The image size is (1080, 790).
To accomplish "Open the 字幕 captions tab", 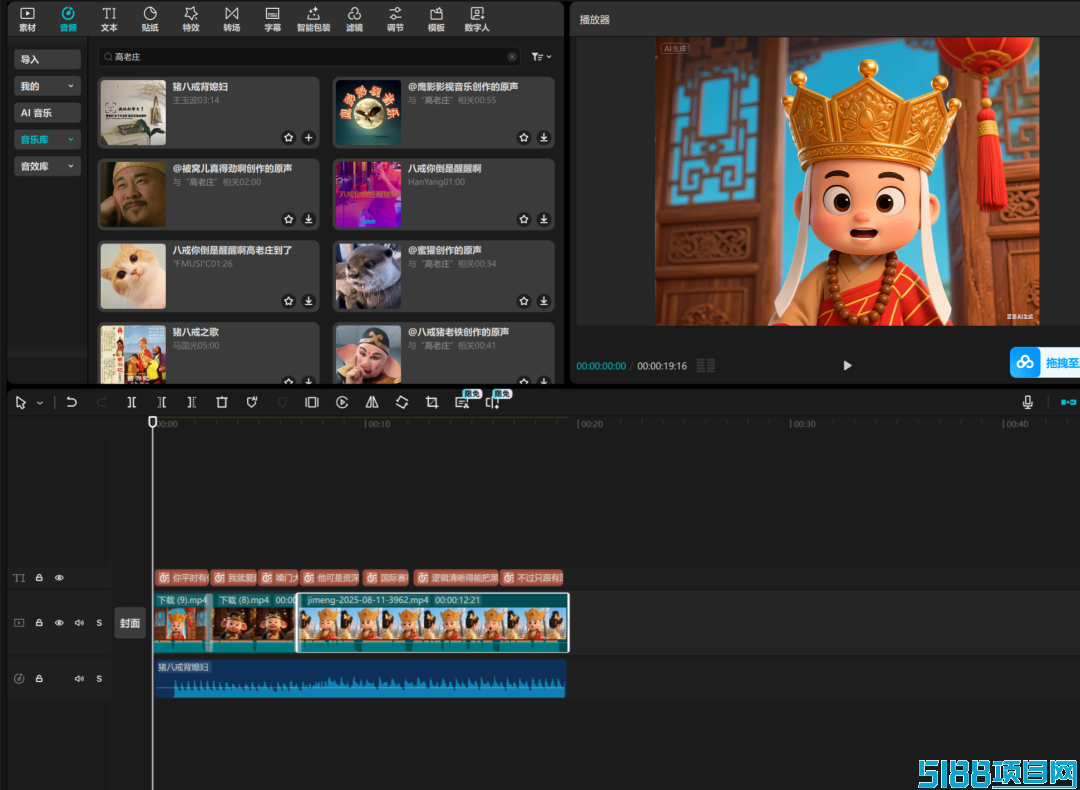I will (x=273, y=19).
